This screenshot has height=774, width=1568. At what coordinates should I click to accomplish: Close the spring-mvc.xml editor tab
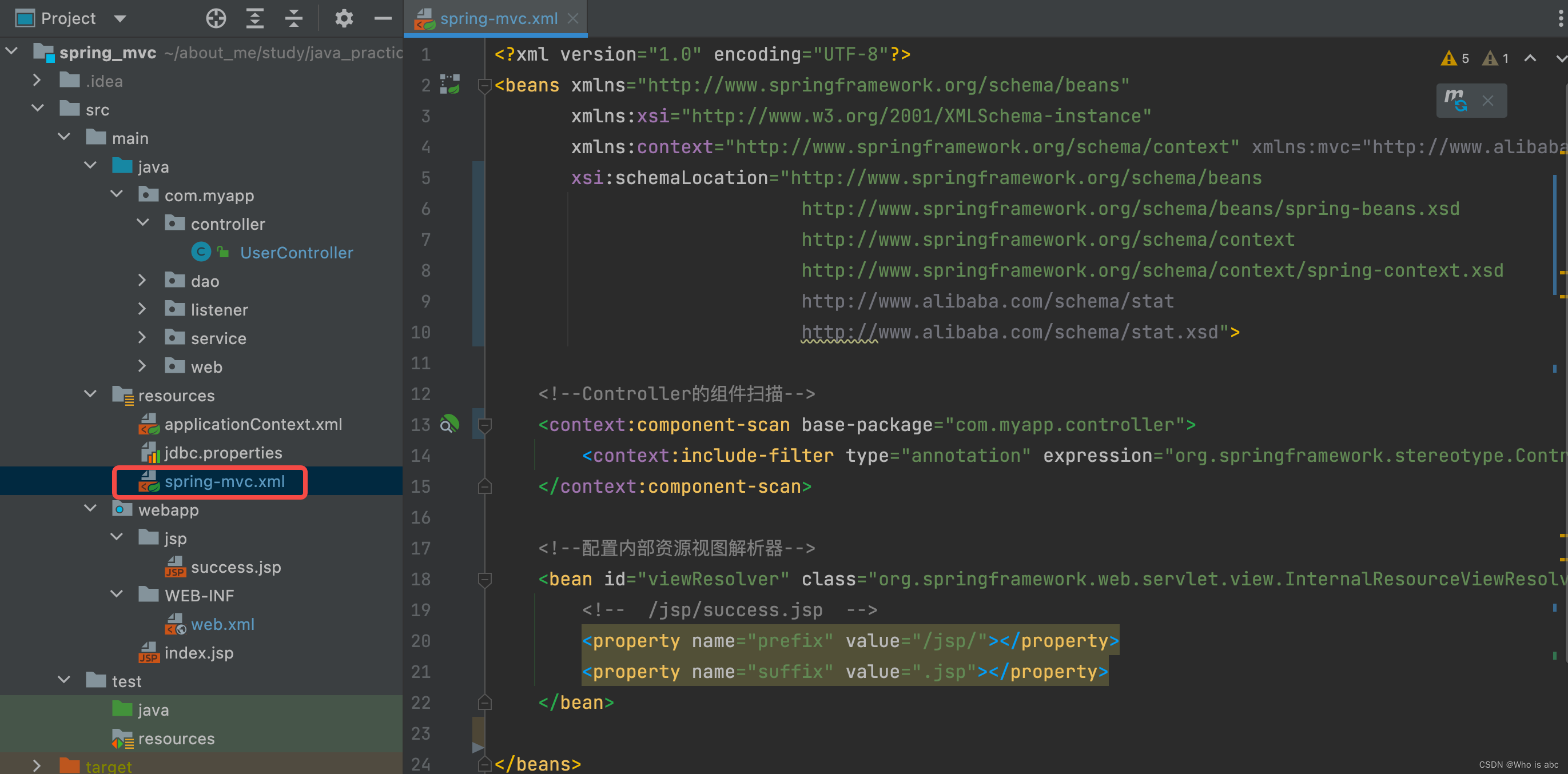(573, 18)
